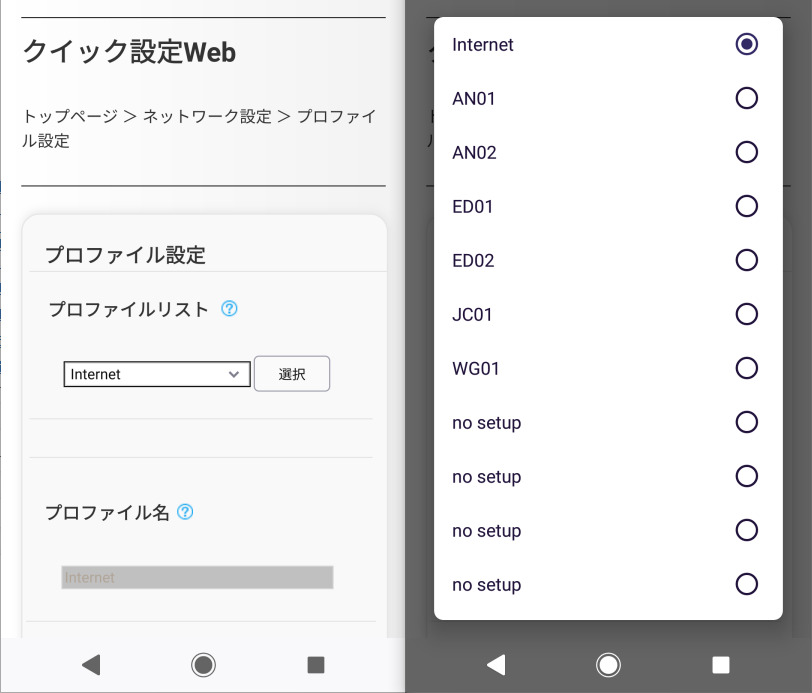Tap Android home button on right screen
The height and width of the screenshot is (693, 812).
click(x=608, y=664)
